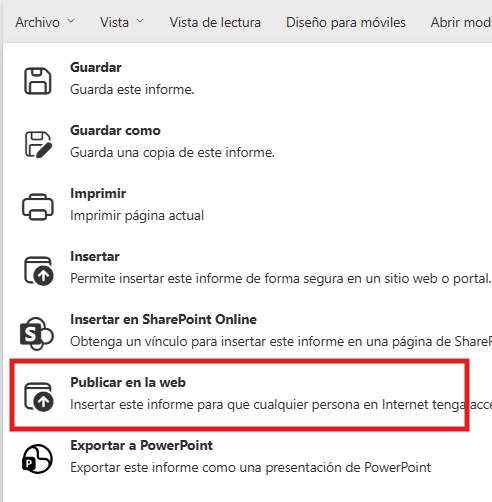This screenshot has width=492, height=502.
Task: Expand the Vista dropdown chevron
Action: 140,21
